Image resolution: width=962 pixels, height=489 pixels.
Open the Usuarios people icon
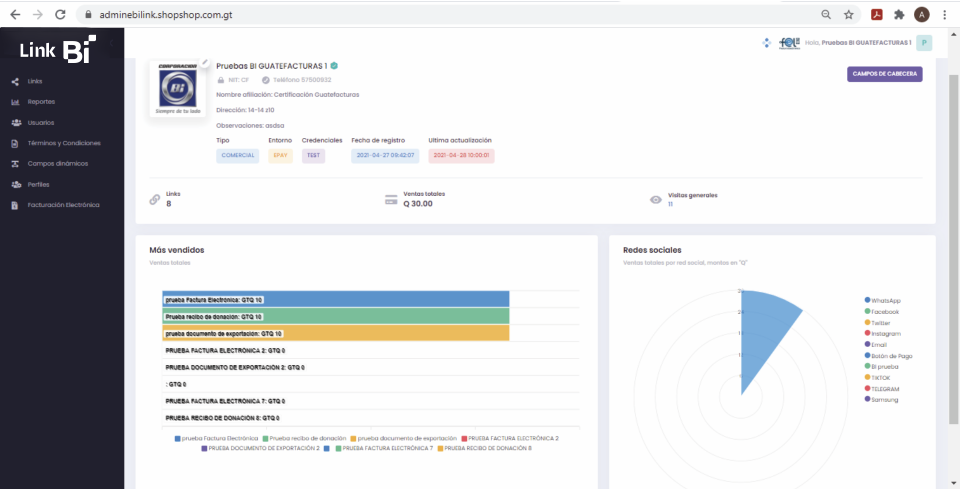(x=16, y=123)
